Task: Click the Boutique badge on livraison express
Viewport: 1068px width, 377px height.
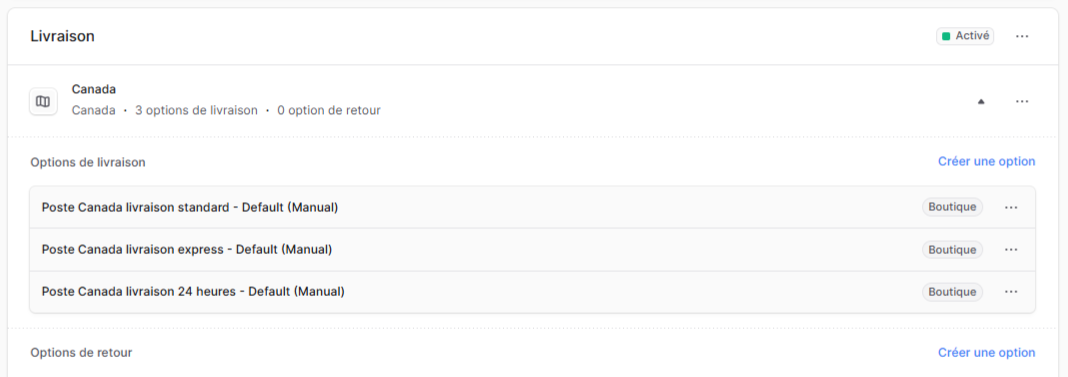Action: point(952,250)
